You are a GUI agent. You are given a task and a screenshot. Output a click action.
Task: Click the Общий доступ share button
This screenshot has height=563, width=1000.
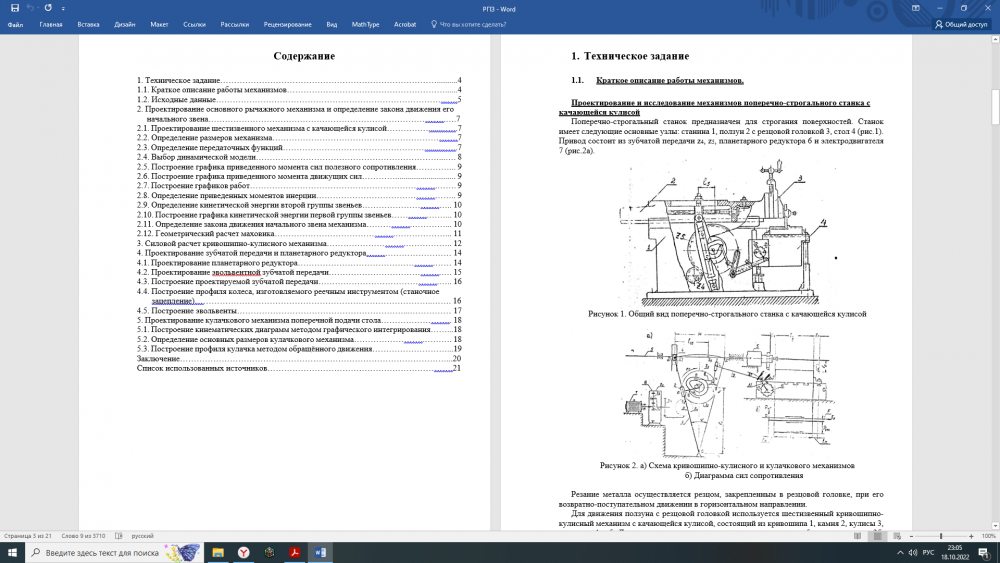(x=963, y=24)
